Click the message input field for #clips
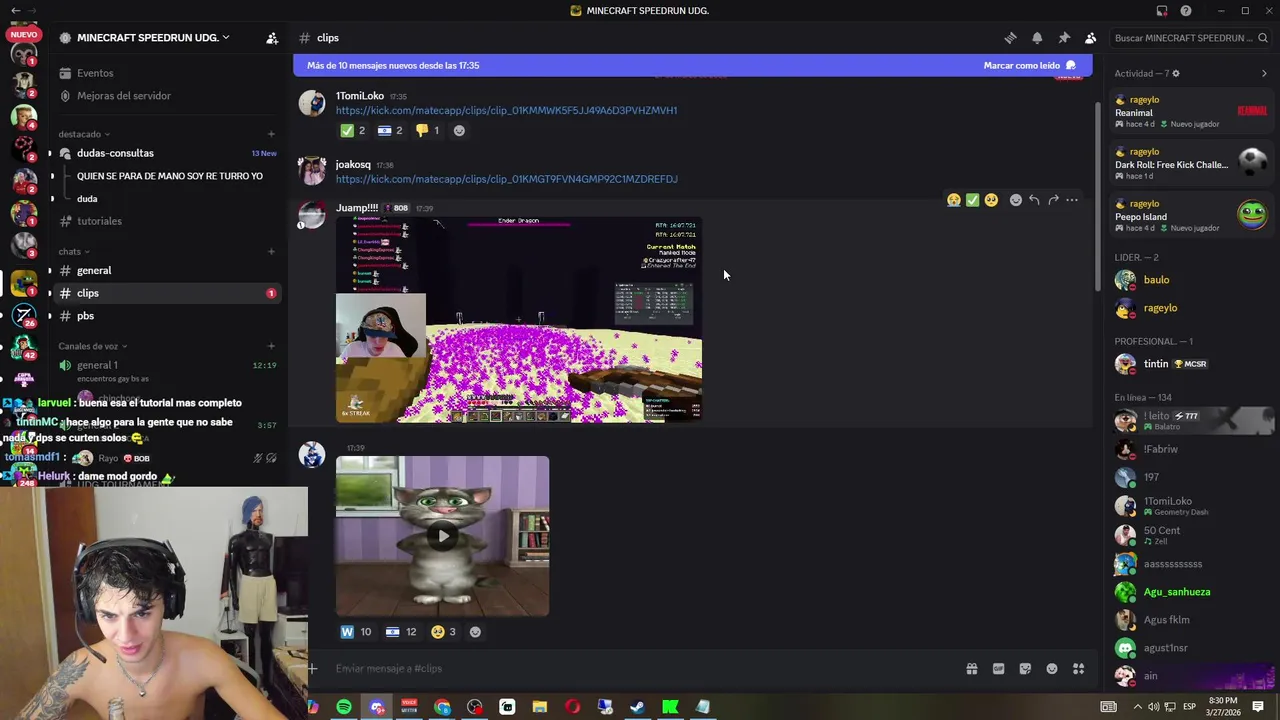The image size is (1280, 720). coord(640,669)
